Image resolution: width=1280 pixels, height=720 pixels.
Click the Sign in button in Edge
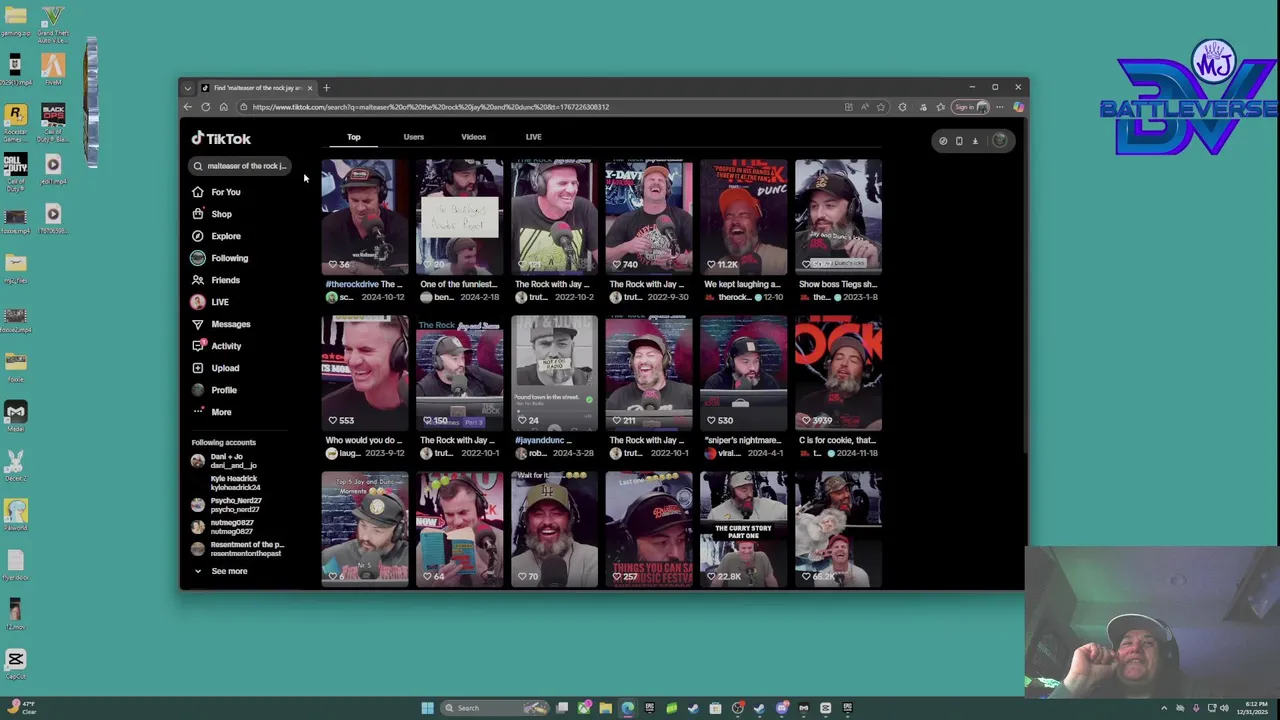coord(969,107)
